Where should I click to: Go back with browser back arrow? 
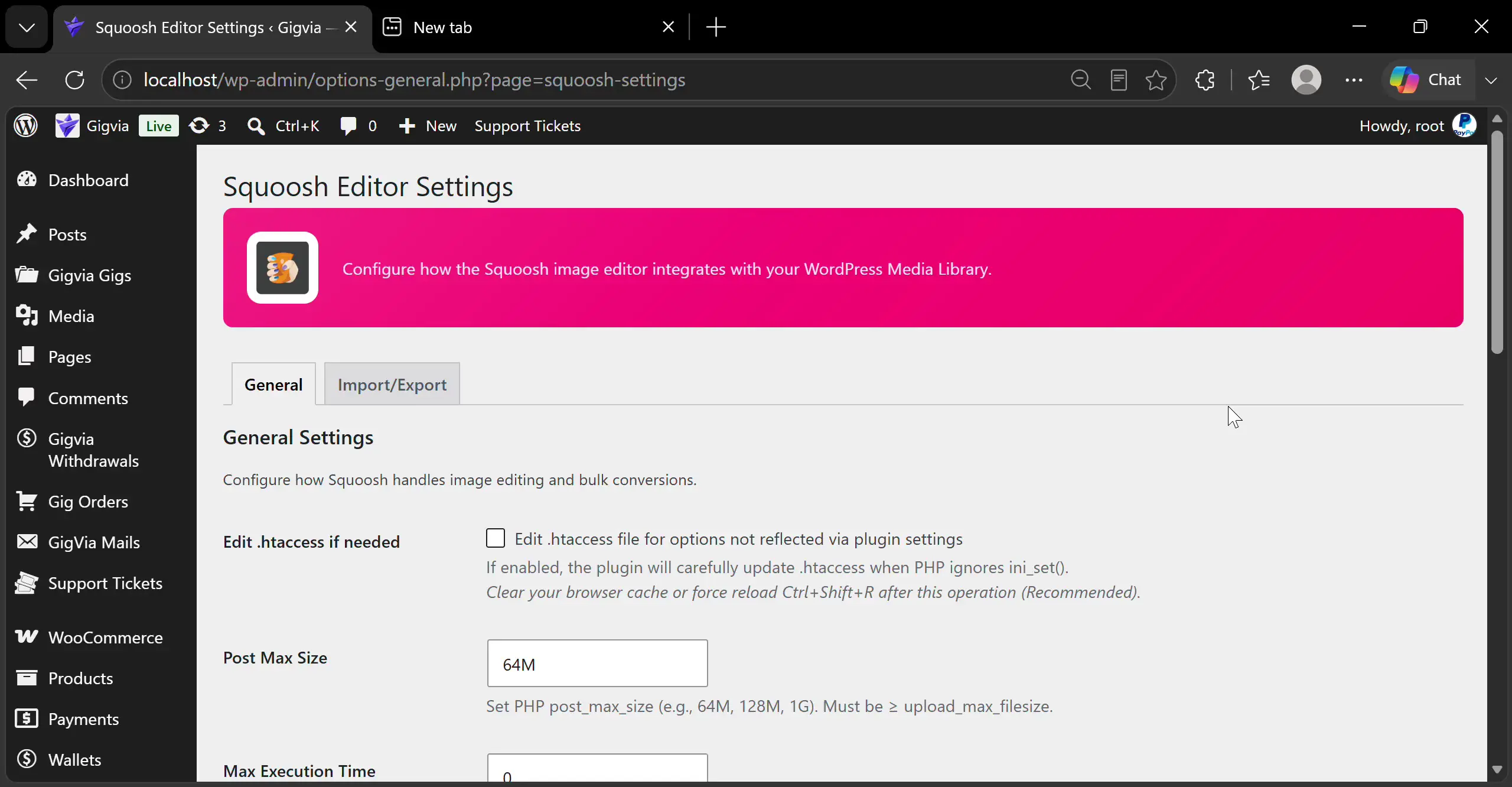27,80
